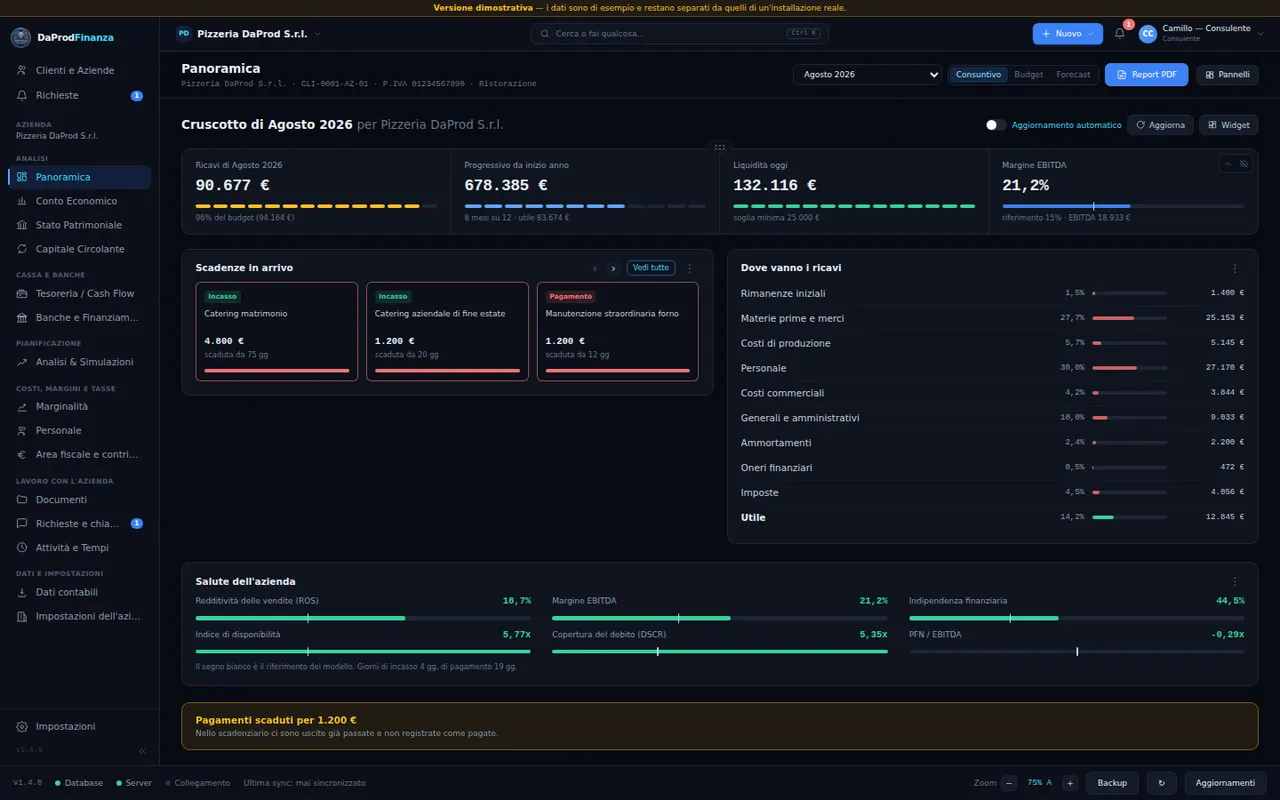Open Scadenze in arrivo three-dot menu
This screenshot has height=800, width=1280.
689,268
